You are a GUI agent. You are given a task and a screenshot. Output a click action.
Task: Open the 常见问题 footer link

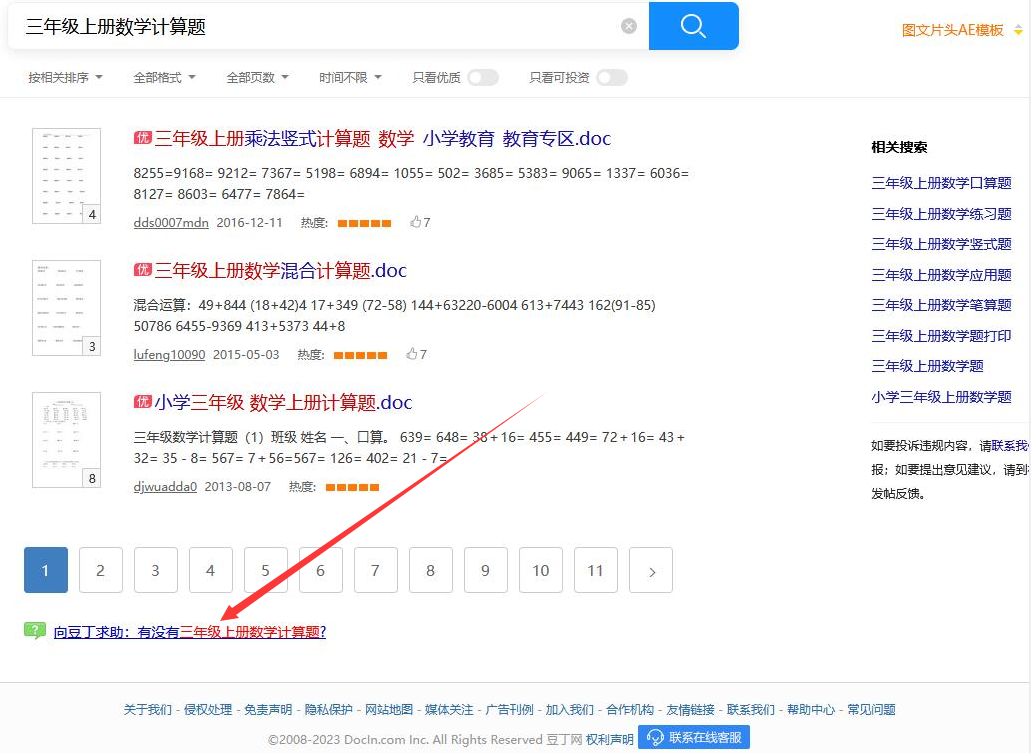point(871,710)
